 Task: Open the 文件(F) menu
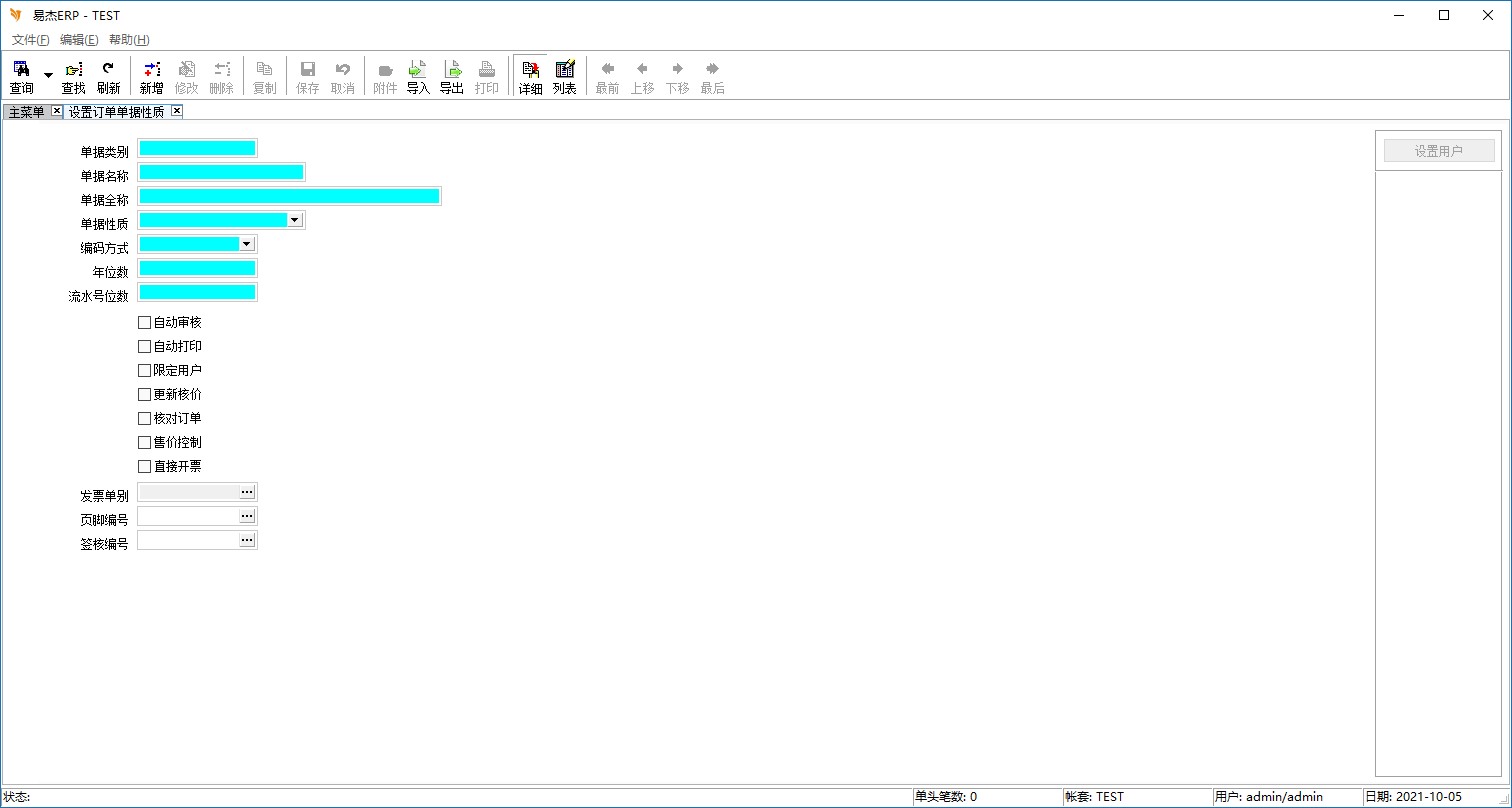pyautogui.click(x=30, y=40)
